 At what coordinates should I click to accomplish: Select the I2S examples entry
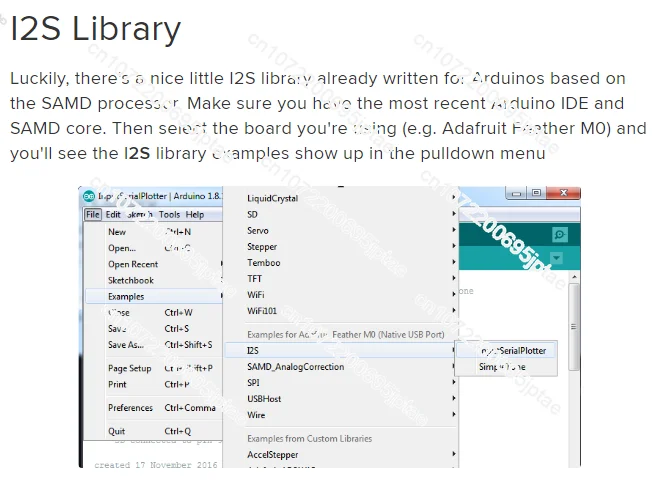[340, 351]
